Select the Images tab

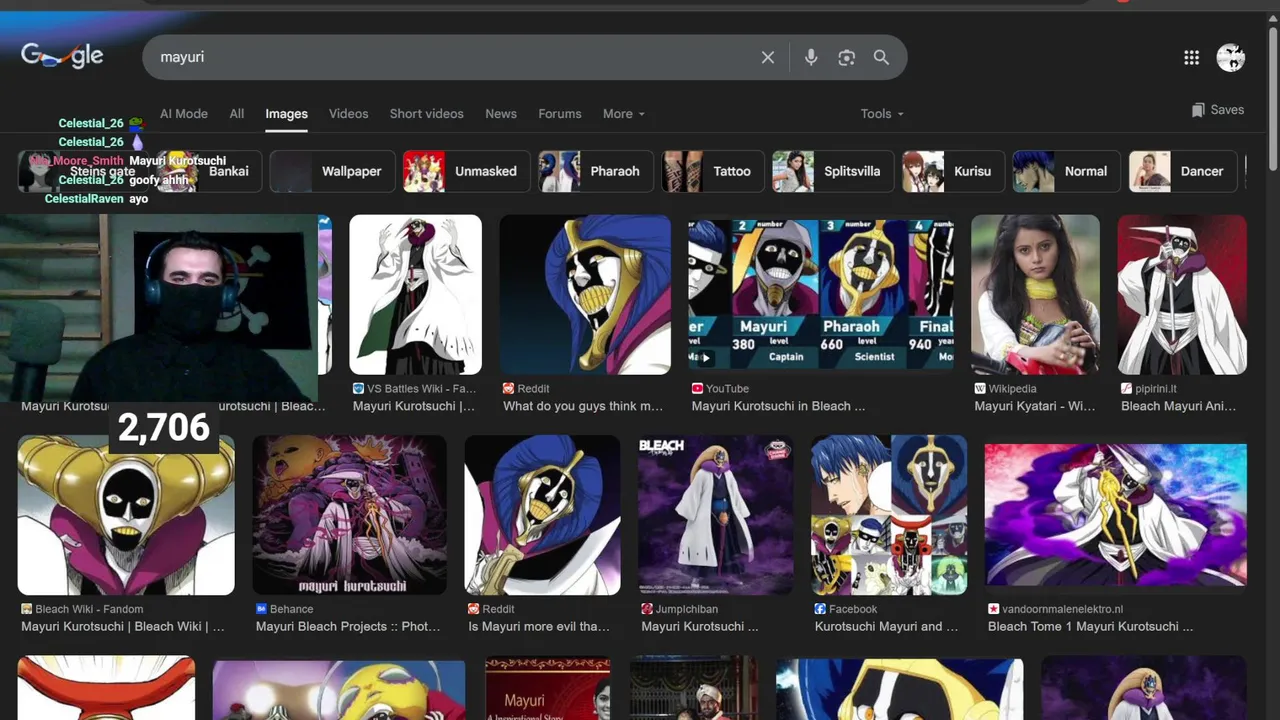click(x=286, y=114)
